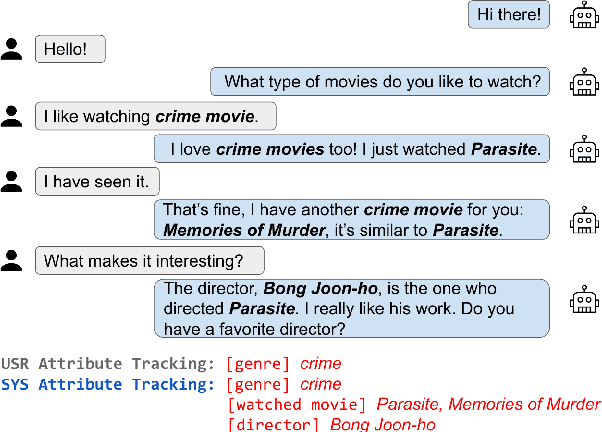Click robot icon next to 'What type of movies' message
This screenshot has width=602, height=432.
tap(584, 82)
